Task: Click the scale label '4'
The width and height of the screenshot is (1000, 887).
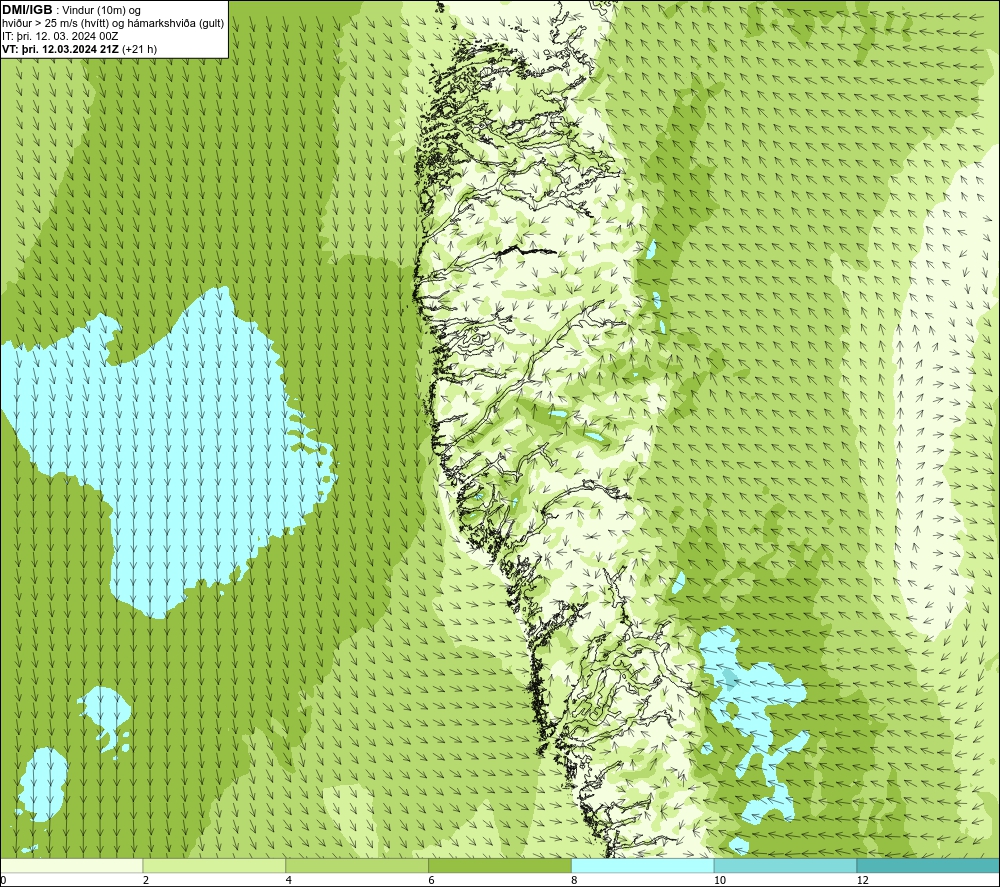Action: tap(289, 880)
